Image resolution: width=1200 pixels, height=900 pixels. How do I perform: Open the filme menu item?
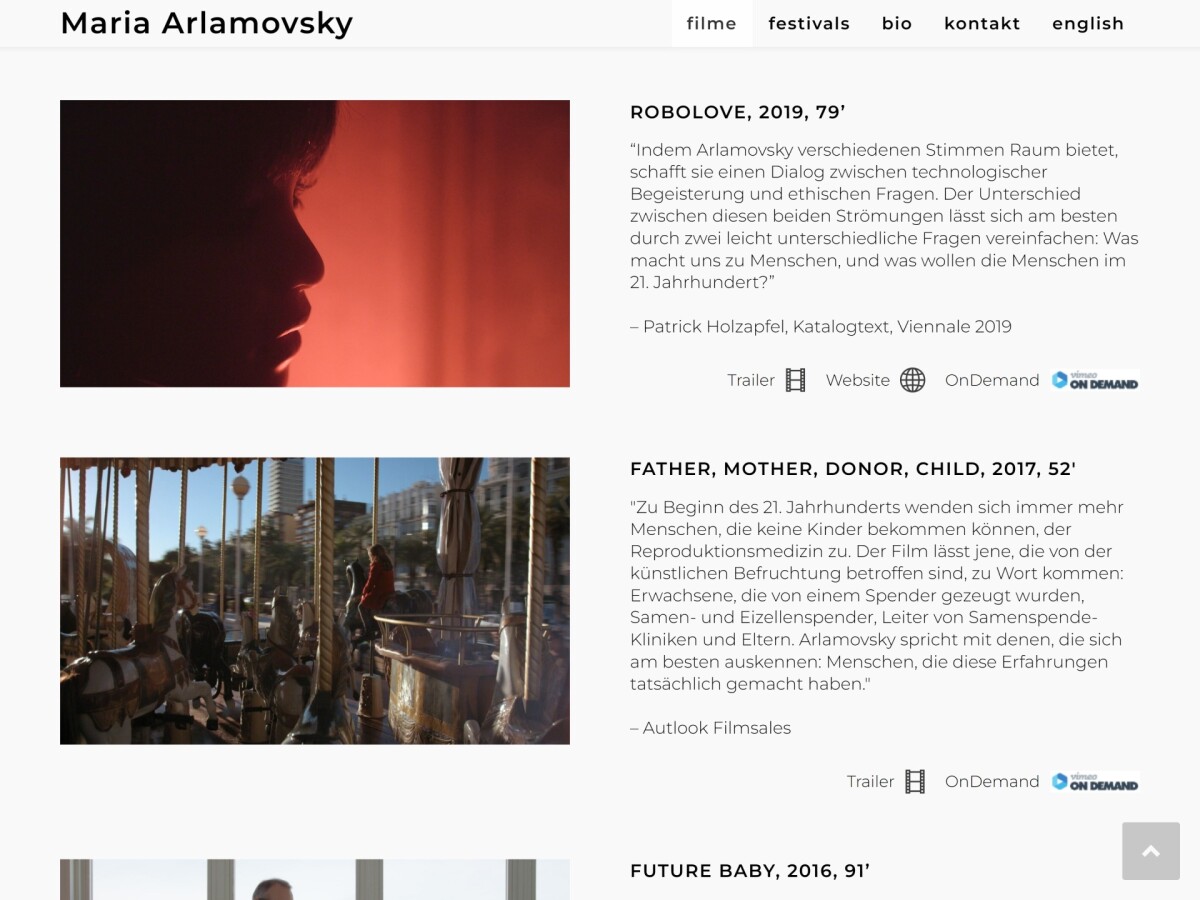[x=712, y=23]
